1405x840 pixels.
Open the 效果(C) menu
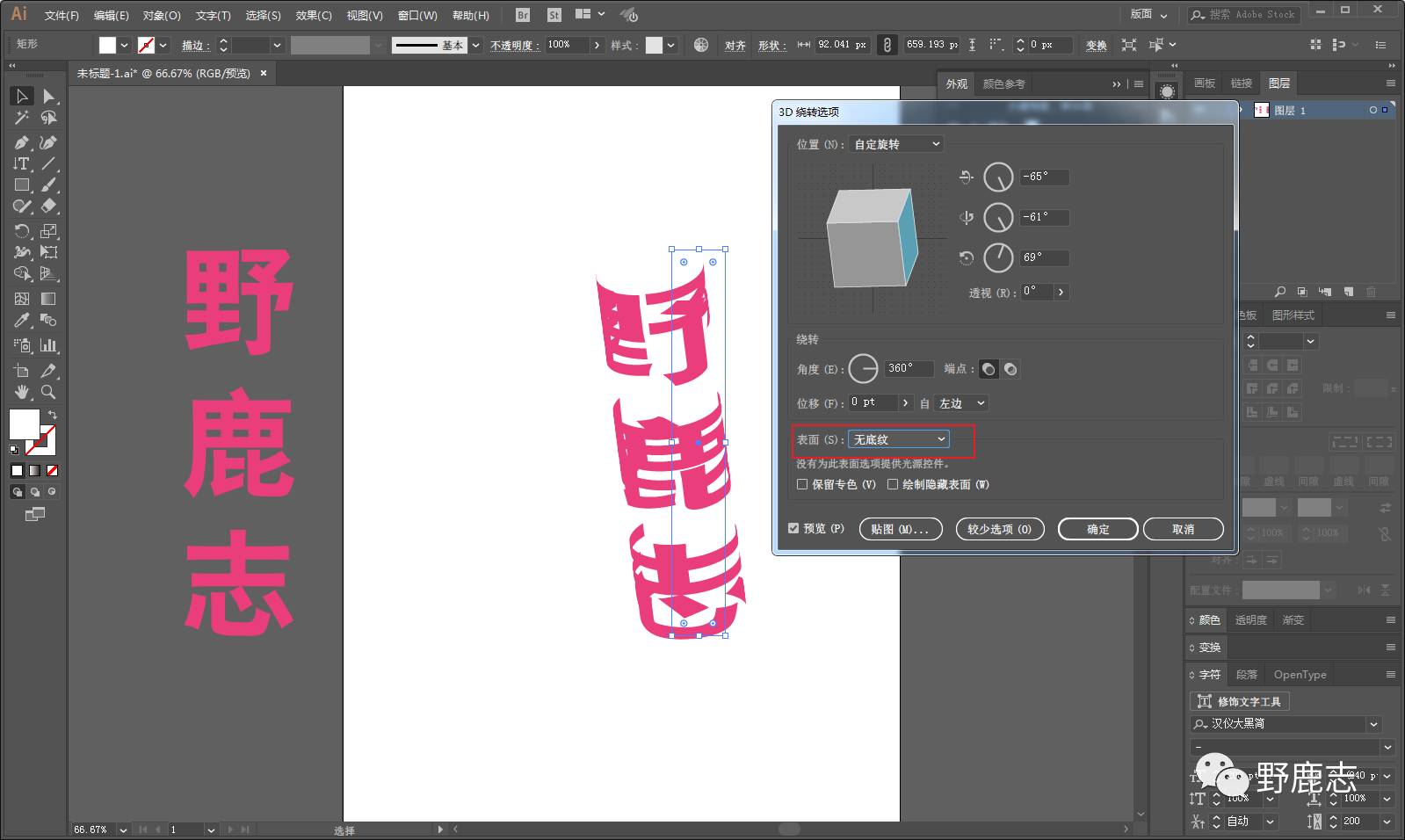tap(313, 15)
